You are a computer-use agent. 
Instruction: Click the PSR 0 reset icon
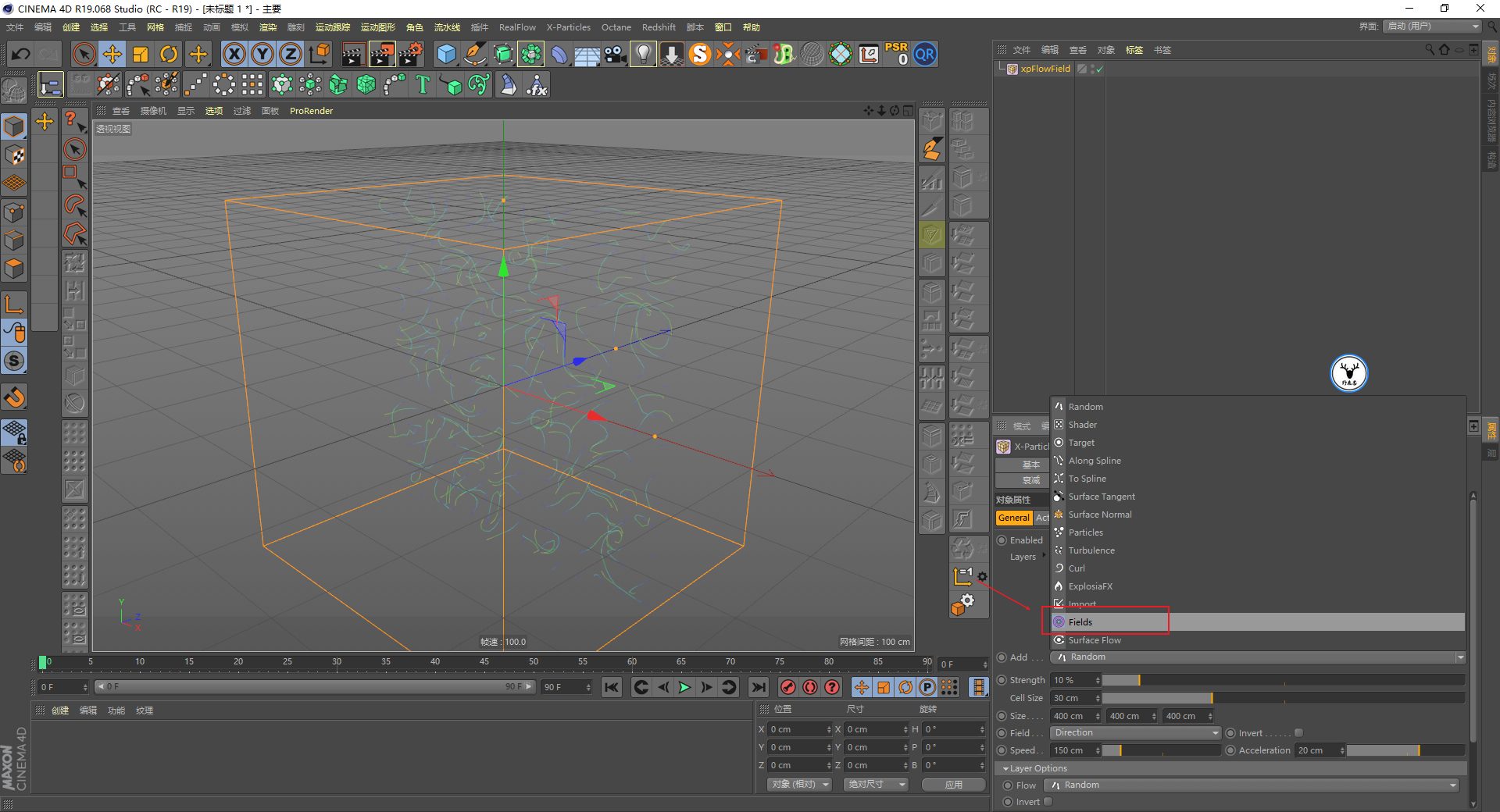[x=896, y=54]
